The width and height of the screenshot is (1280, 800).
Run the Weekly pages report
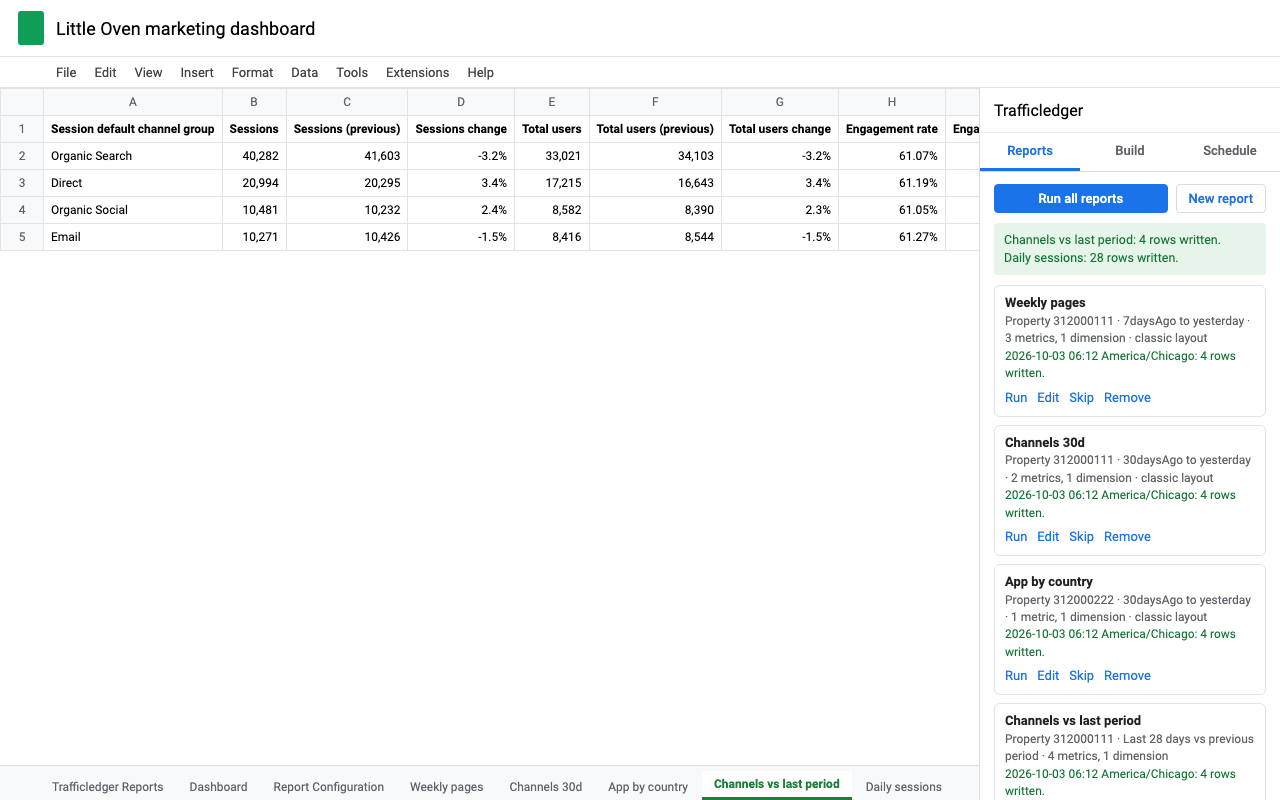pos(1016,397)
